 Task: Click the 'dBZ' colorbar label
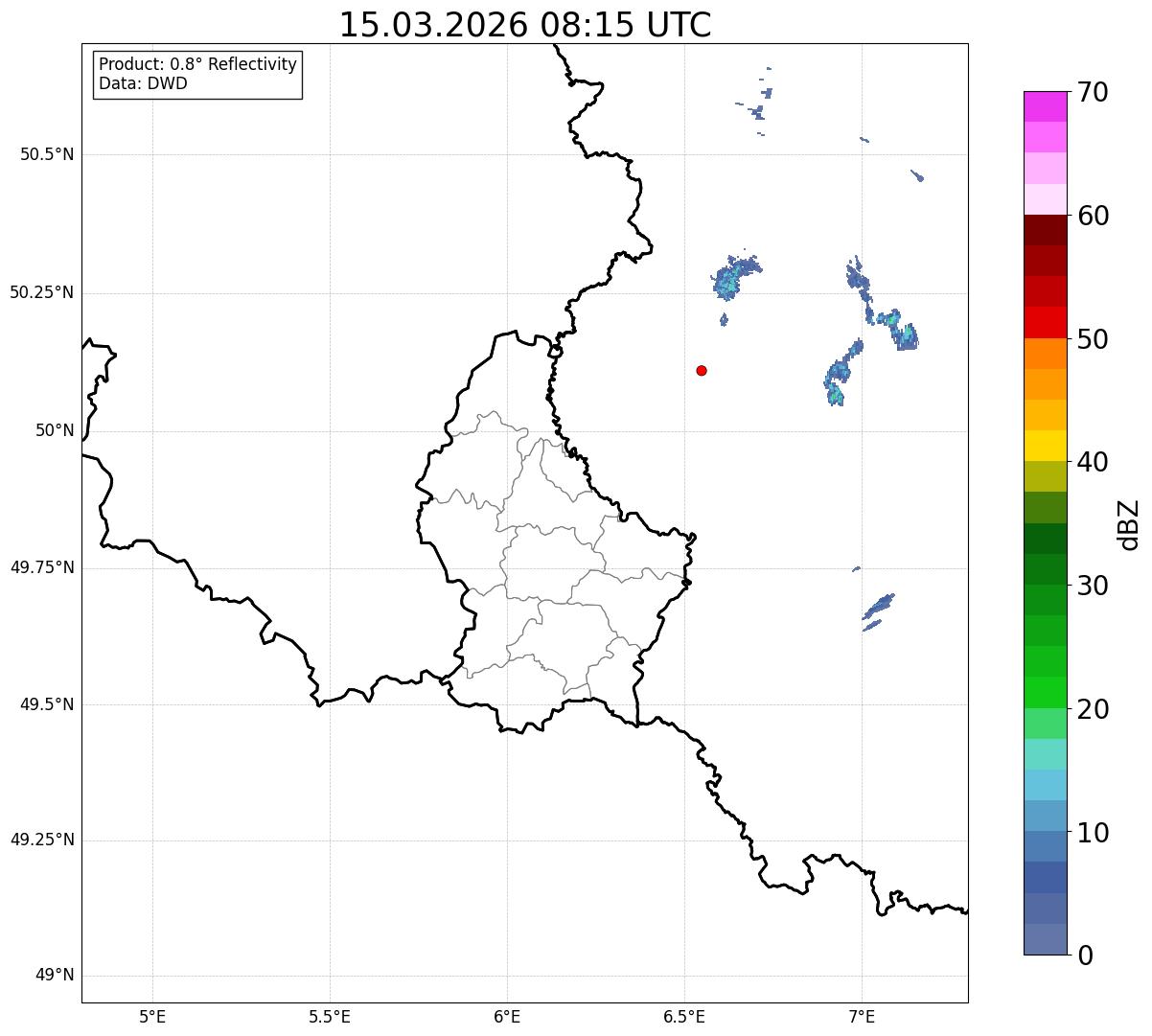pos(1129,524)
